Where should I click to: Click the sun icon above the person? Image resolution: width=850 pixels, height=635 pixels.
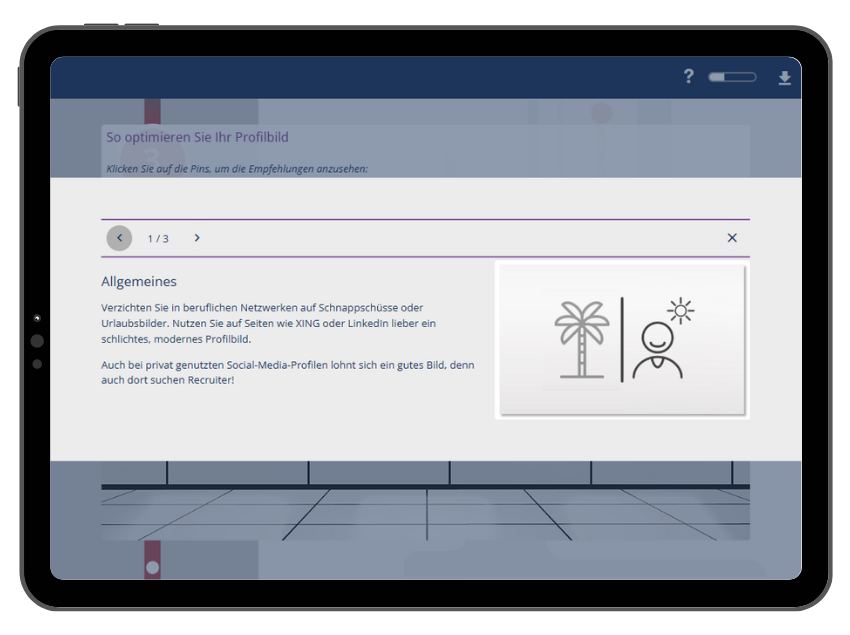point(681,311)
